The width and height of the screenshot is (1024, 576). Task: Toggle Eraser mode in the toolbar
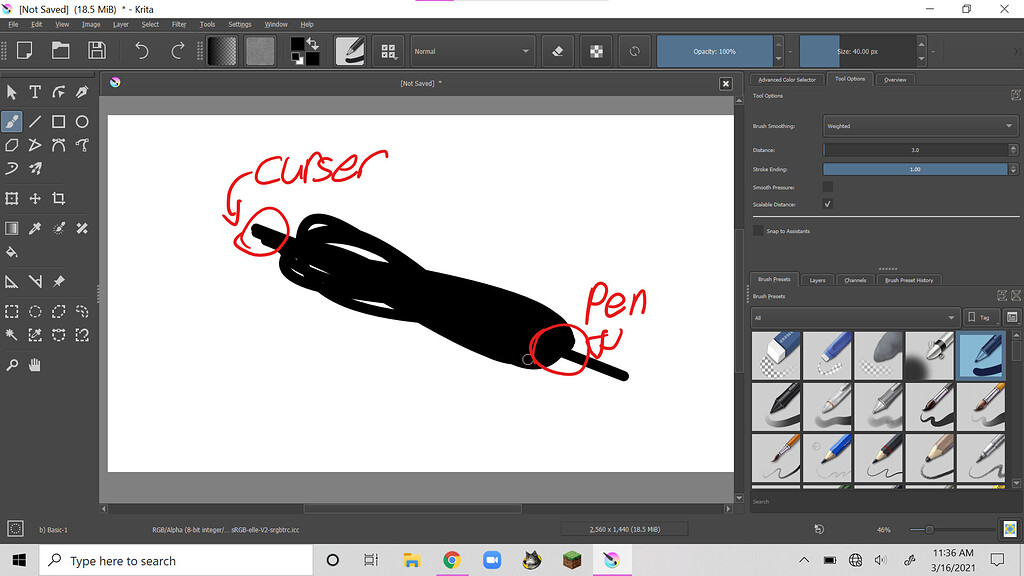point(557,50)
